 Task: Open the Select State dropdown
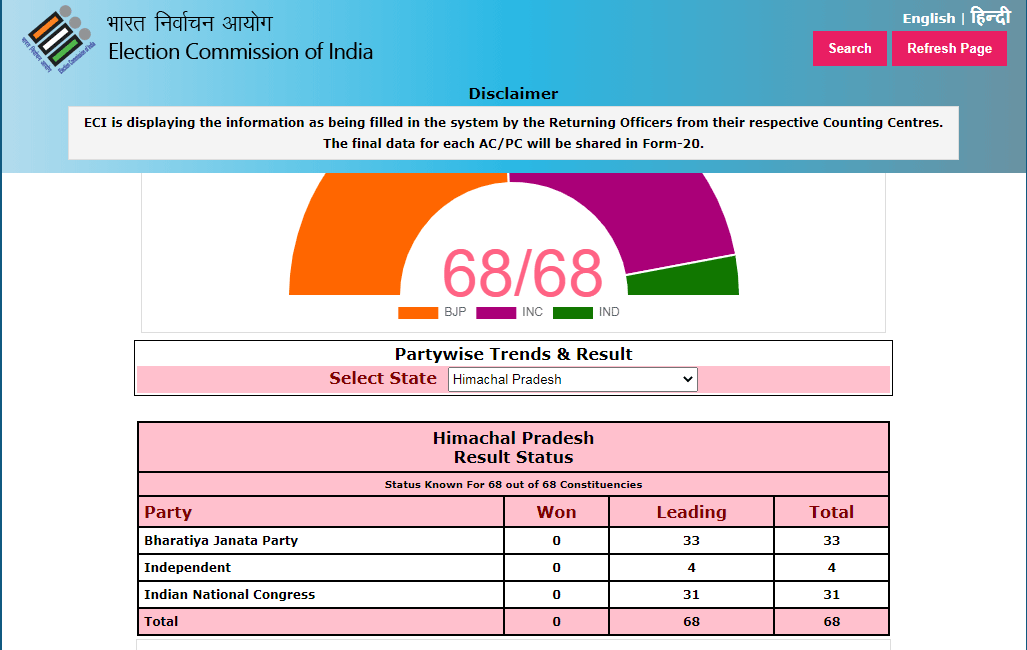[x=572, y=379]
